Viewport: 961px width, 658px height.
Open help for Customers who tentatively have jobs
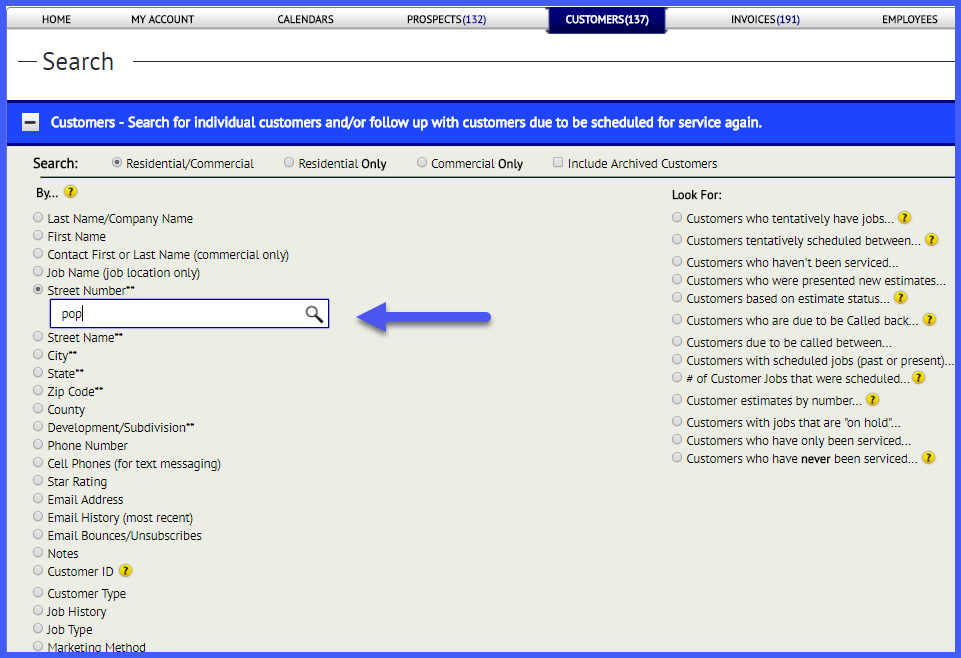pos(904,217)
